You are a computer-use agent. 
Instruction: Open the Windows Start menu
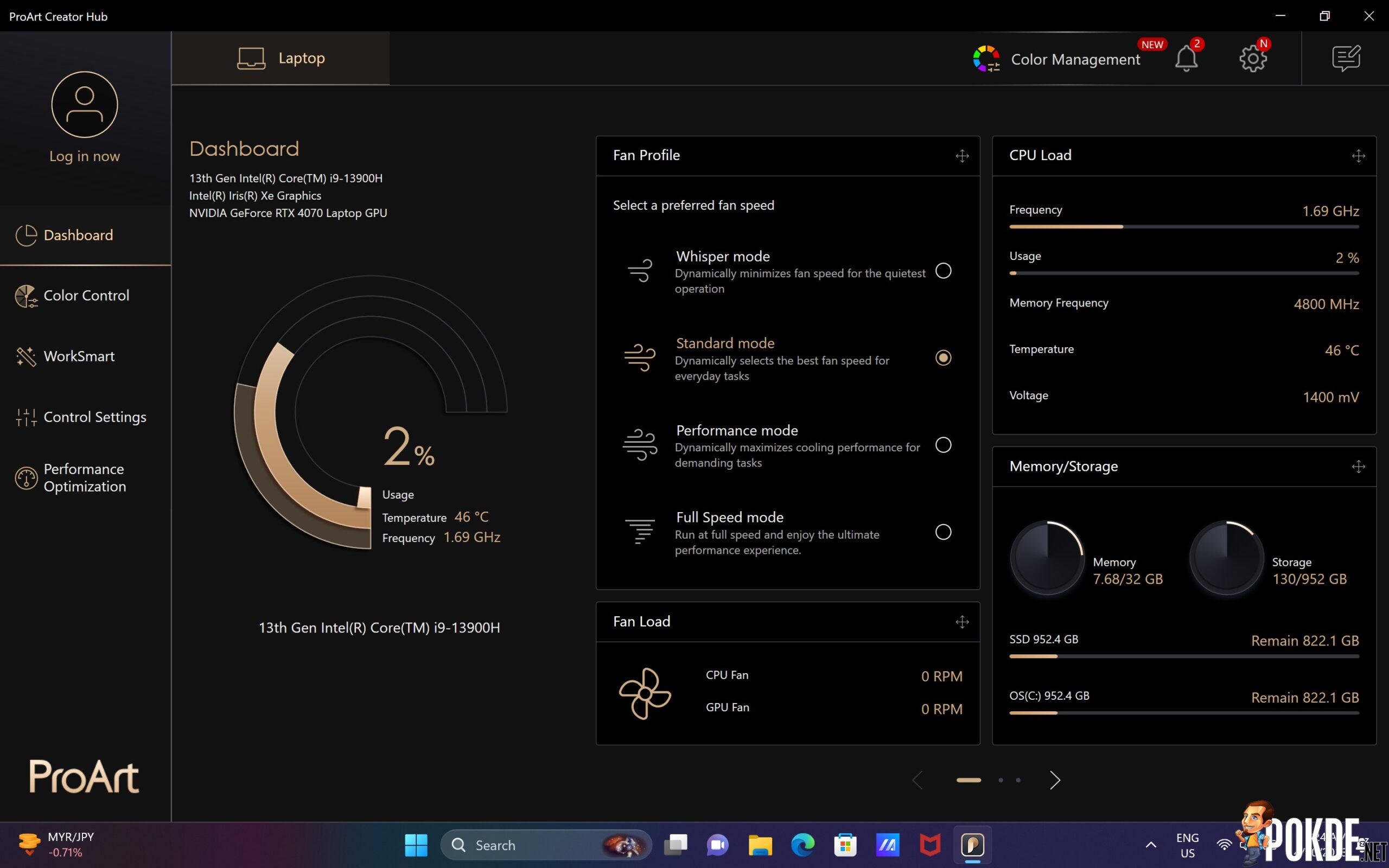[416, 845]
